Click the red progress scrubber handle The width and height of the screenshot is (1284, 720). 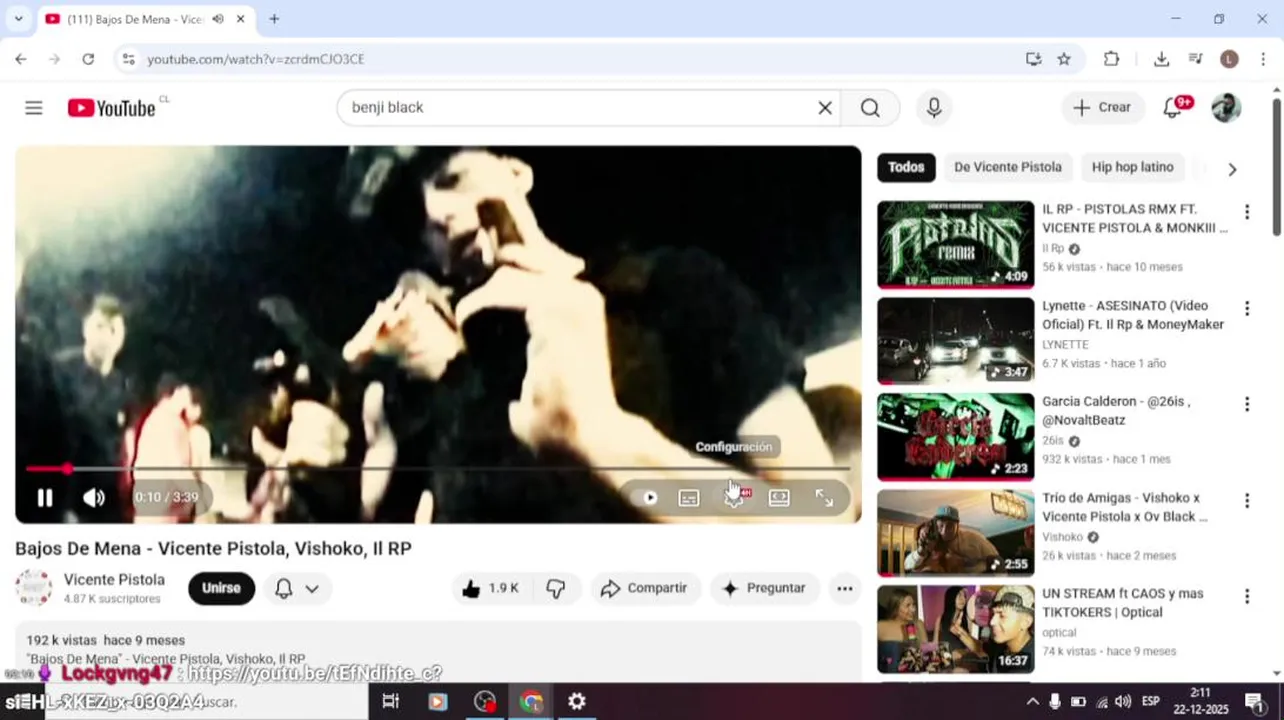point(67,468)
